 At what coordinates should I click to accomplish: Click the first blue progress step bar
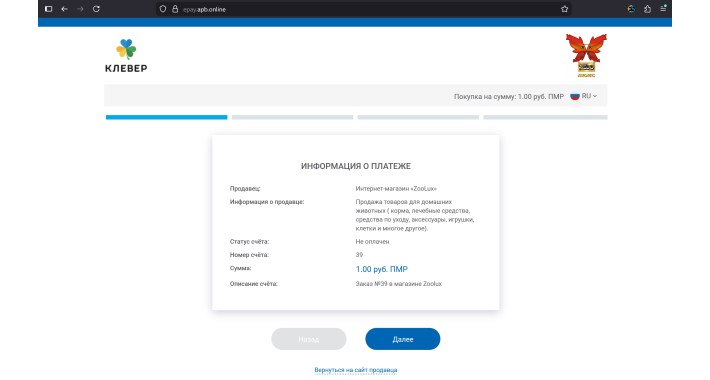[167, 117]
